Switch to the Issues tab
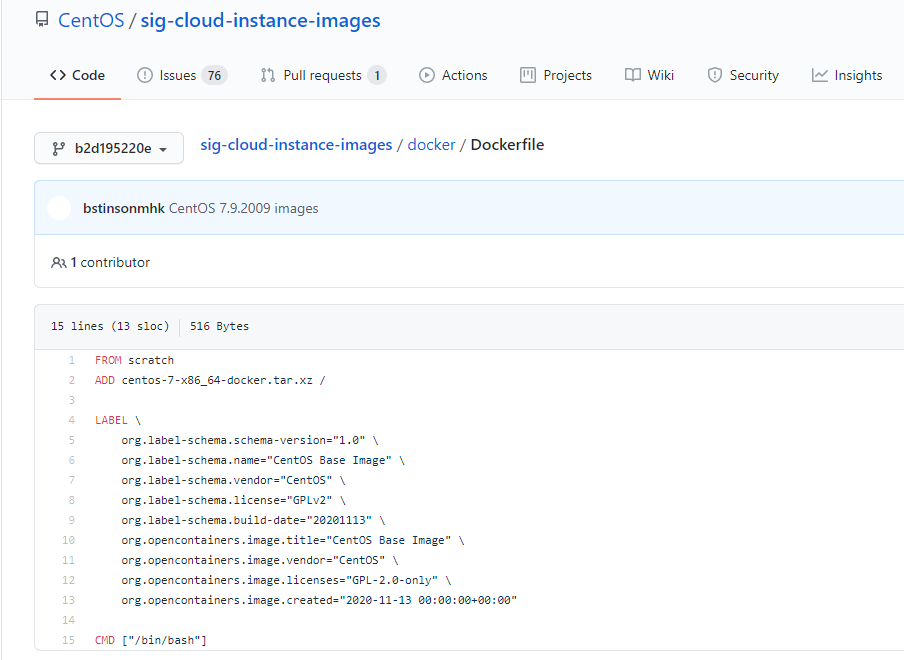This screenshot has width=904, height=660. (x=182, y=76)
